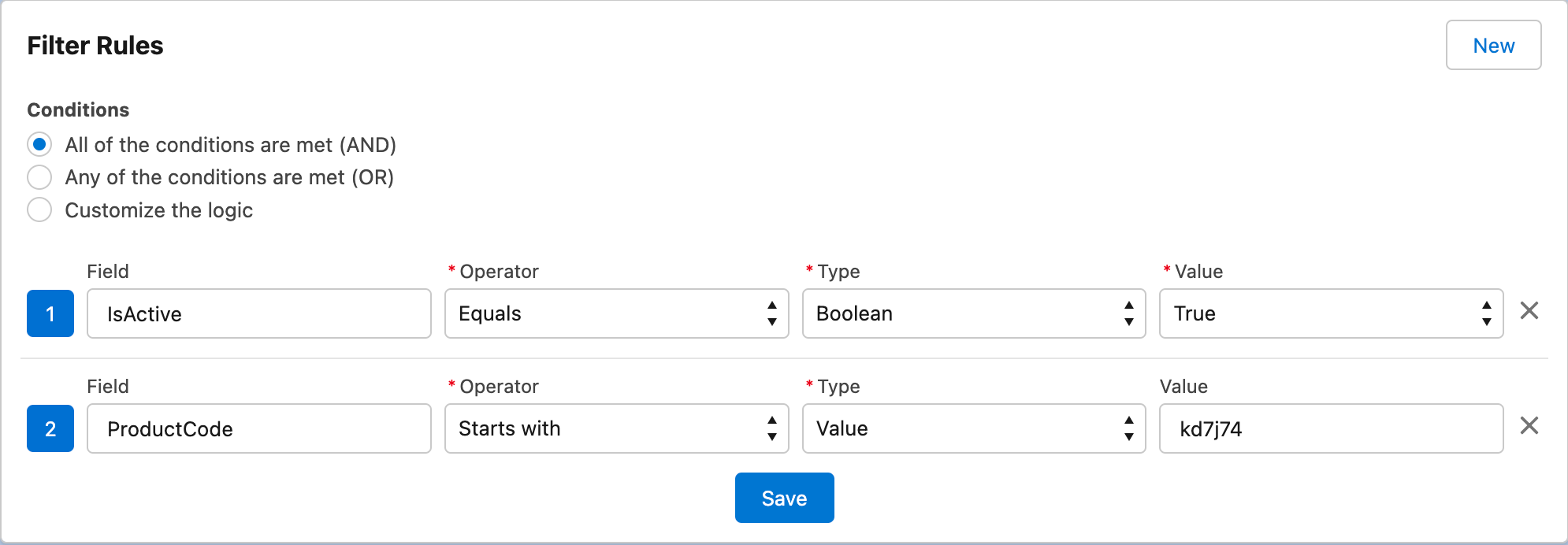This screenshot has width=1568, height=545.
Task: Click the blue rule number 1 badge
Action: coord(50,313)
